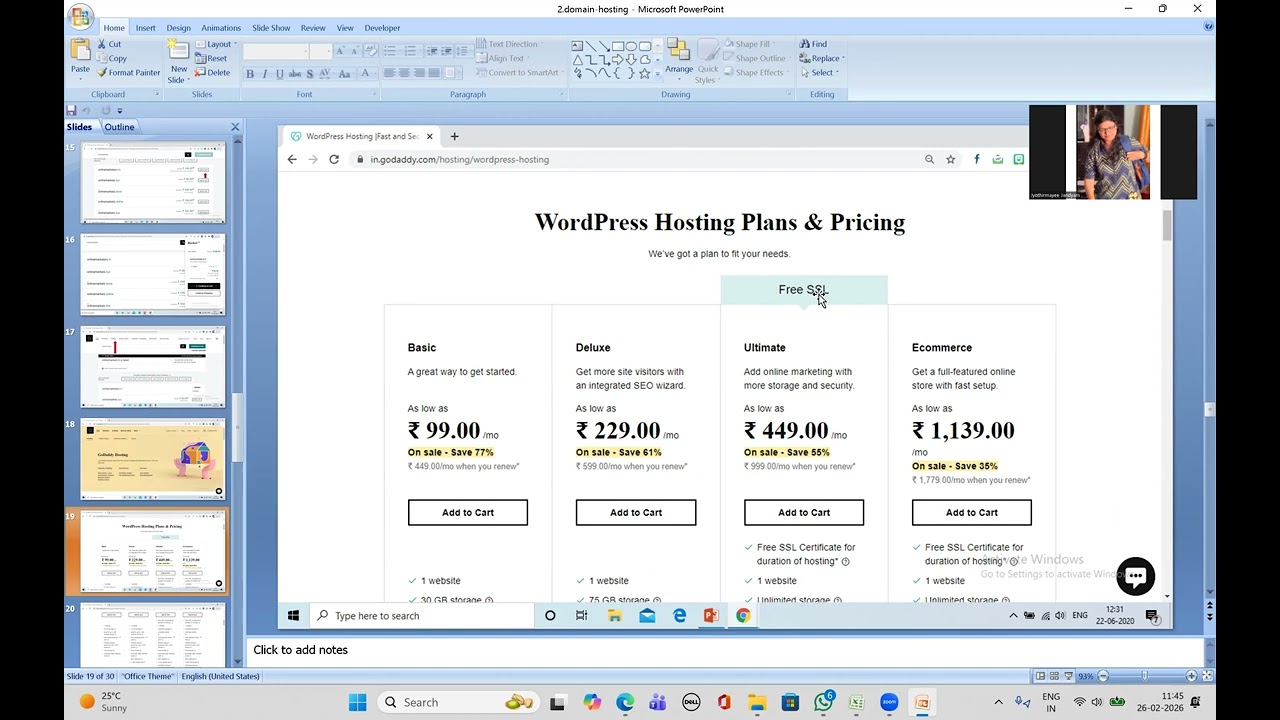Toggle Bold formatting
The width and height of the screenshot is (1280, 720).
click(x=250, y=74)
